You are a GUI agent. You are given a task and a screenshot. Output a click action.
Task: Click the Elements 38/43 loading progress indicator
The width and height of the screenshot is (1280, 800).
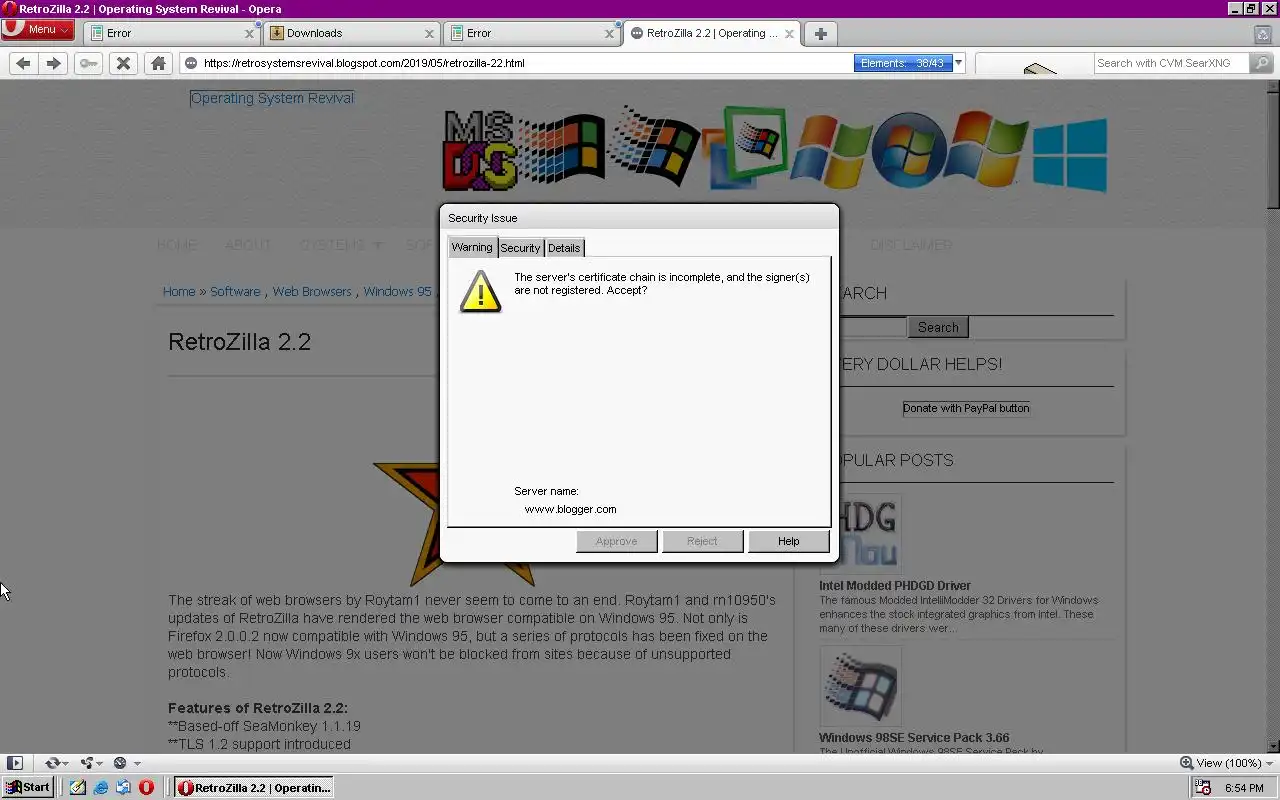[903, 63]
